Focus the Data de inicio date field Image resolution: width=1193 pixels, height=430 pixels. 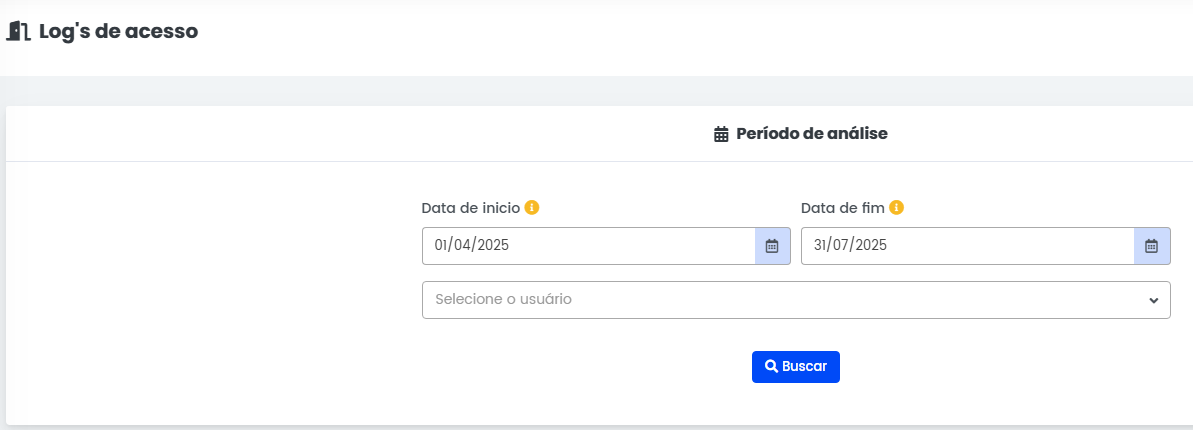[x=588, y=246]
